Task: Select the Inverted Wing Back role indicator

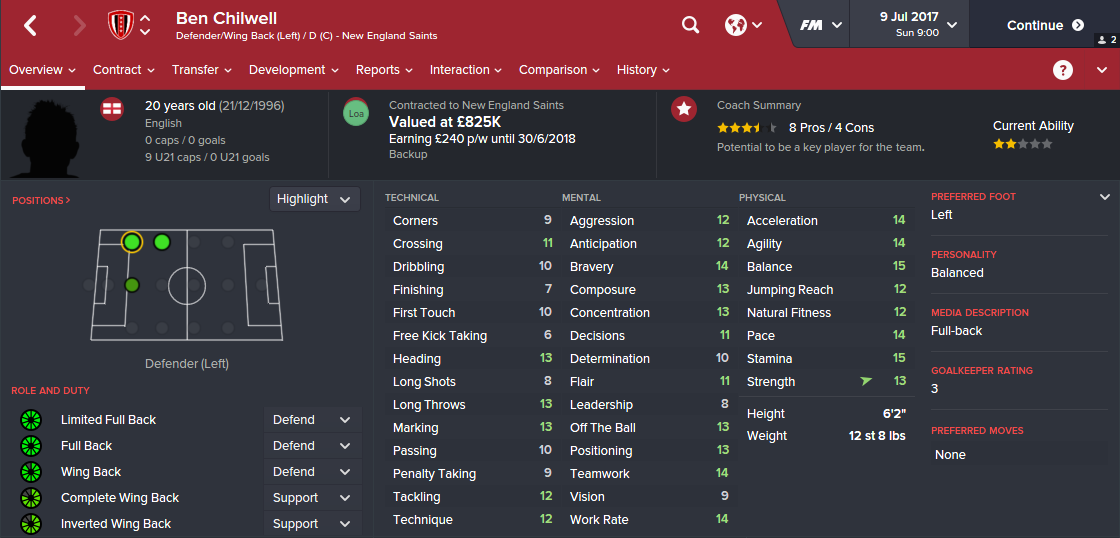Action: click(x=30, y=524)
